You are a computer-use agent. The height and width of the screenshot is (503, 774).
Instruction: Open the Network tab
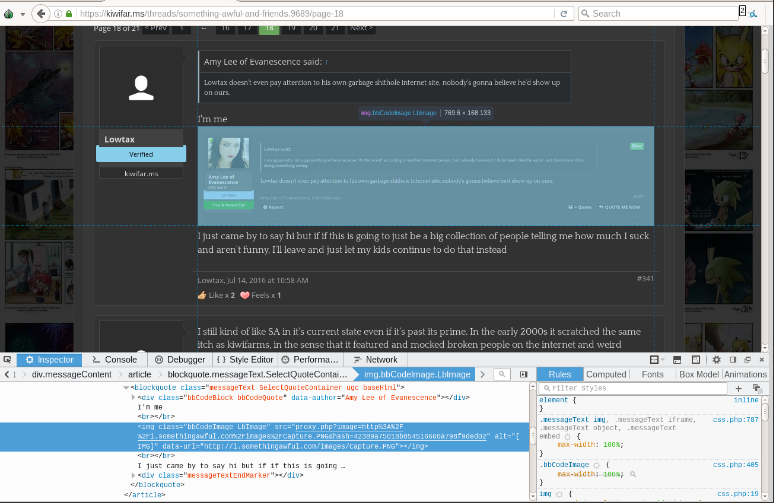pyautogui.click(x=376, y=359)
